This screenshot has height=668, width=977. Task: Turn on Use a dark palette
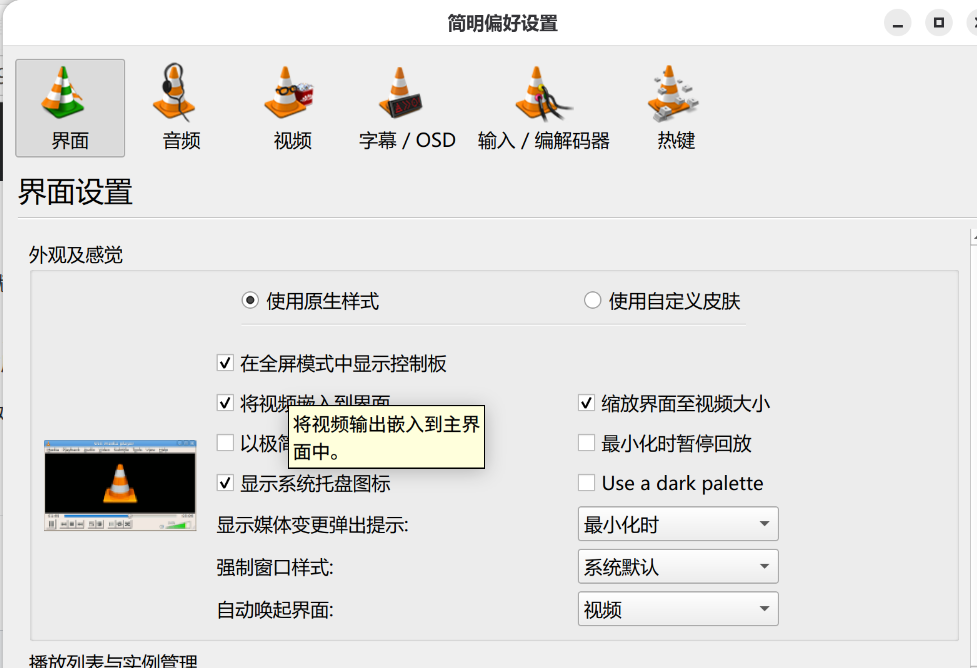586,483
